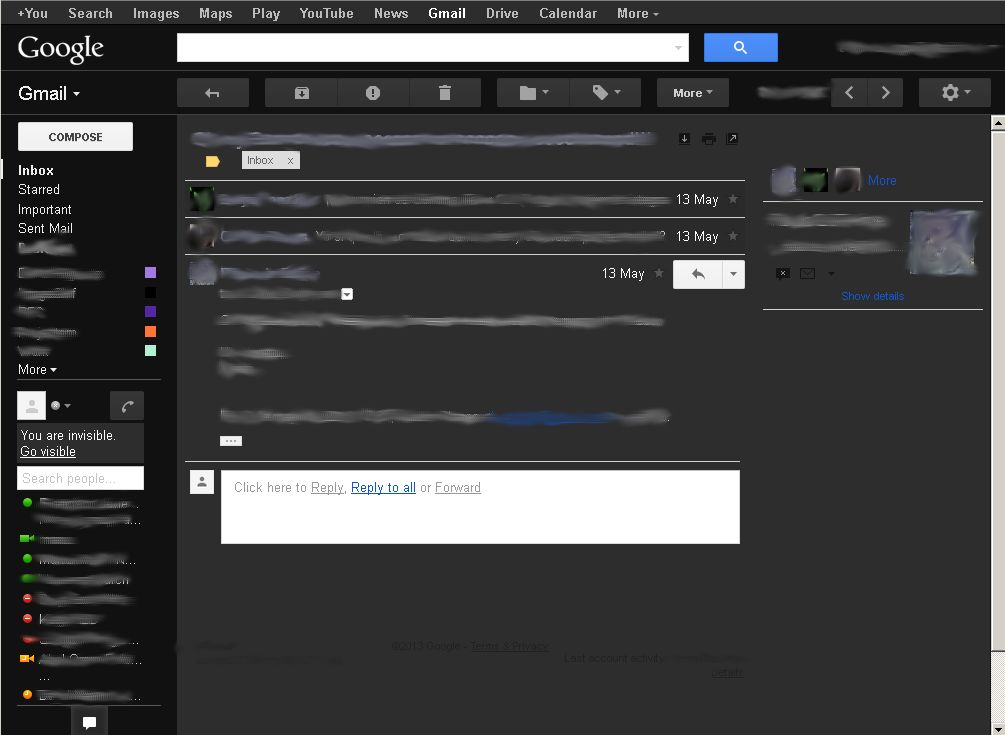This screenshot has height=735, width=1005.
Task: Open the message in a new window
Action: [x=732, y=138]
